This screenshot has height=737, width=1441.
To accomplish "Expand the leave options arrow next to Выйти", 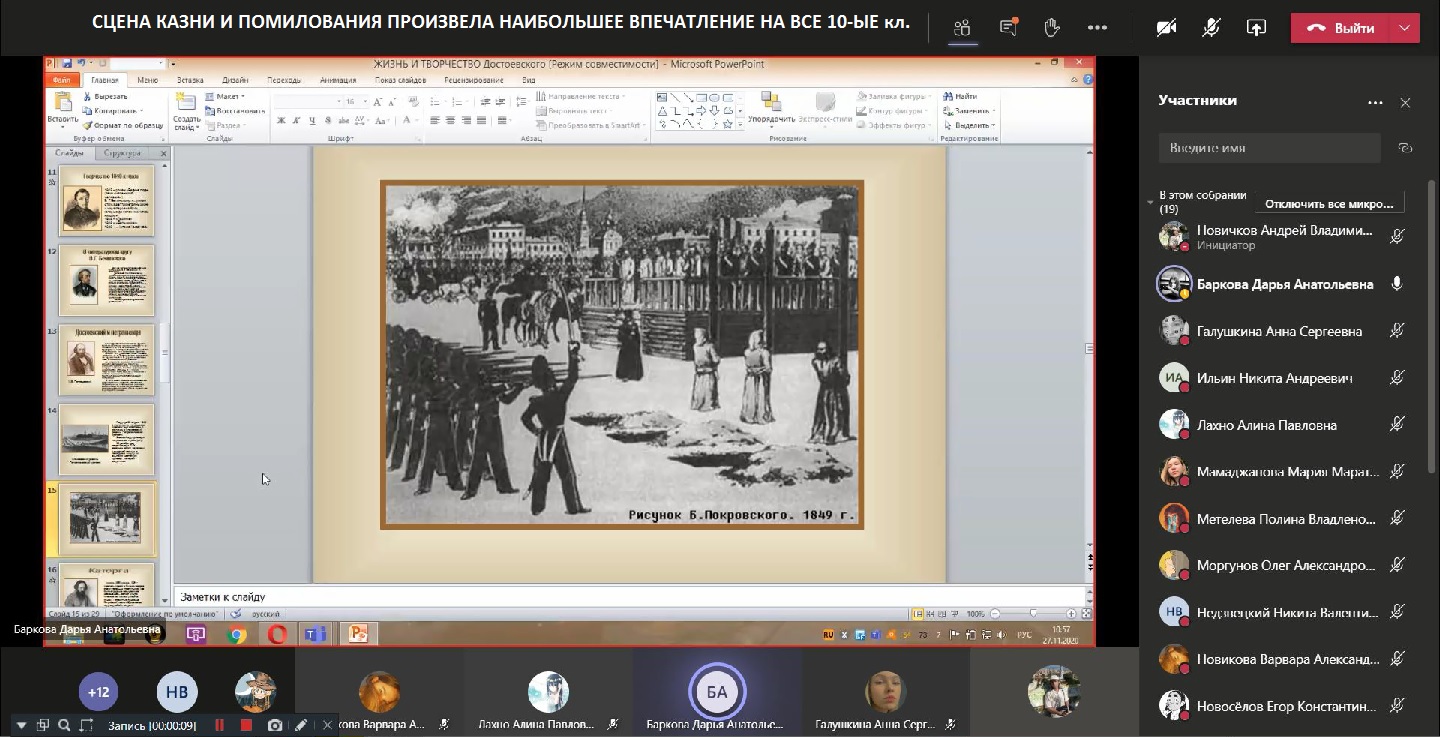I will pyautogui.click(x=1404, y=28).
